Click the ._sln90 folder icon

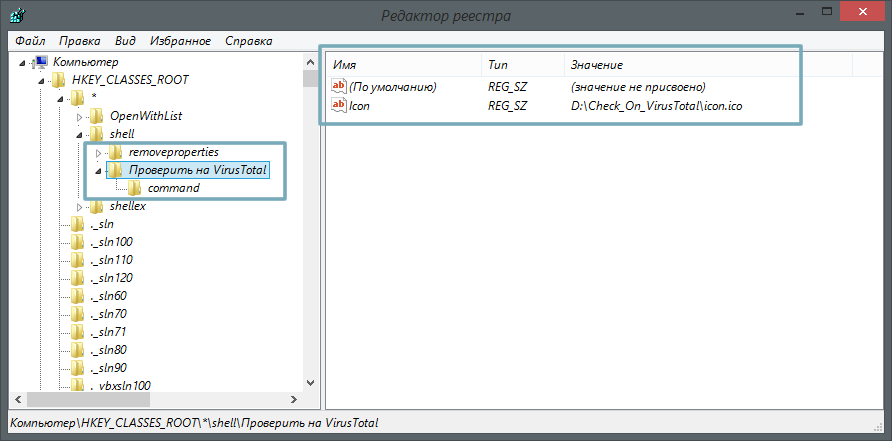click(78, 368)
